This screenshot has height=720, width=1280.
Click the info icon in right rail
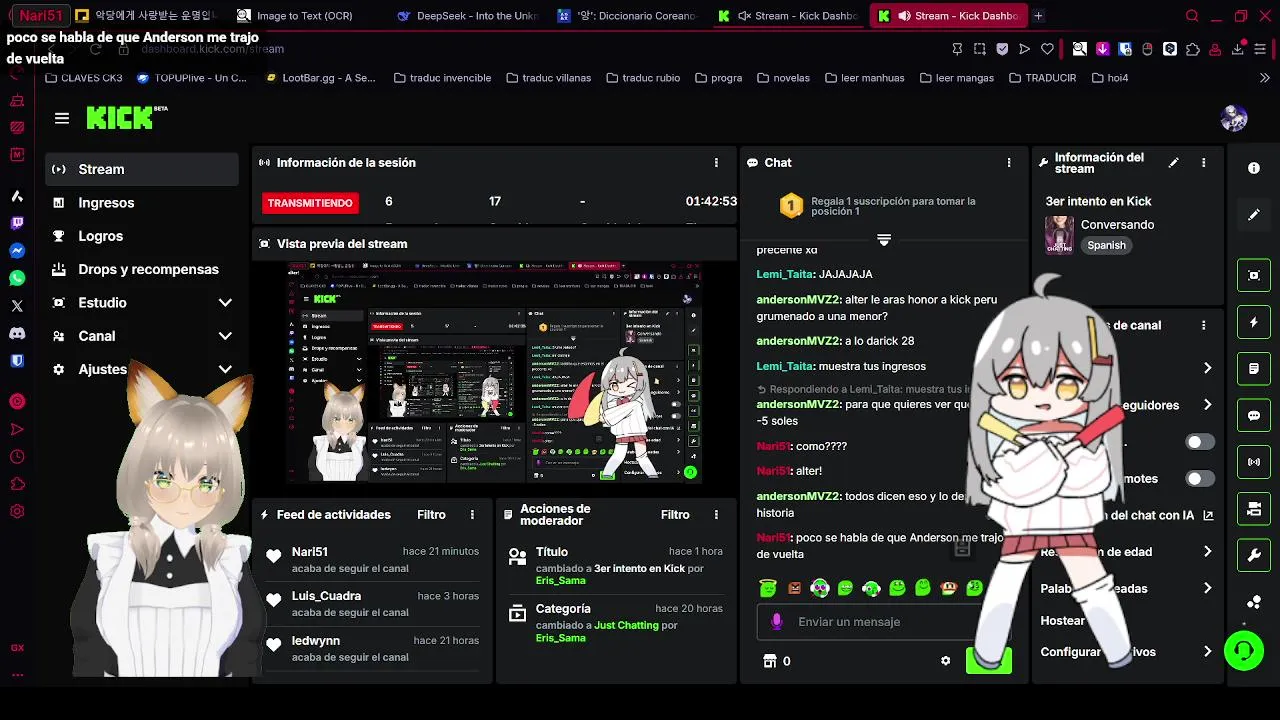pos(1254,168)
